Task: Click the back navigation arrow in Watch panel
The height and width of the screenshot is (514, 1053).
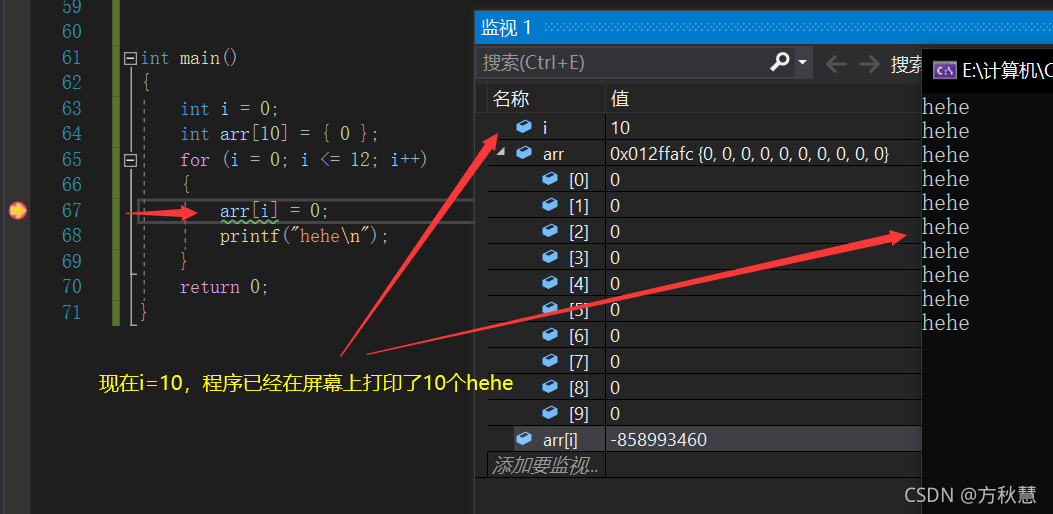Action: coord(836,64)
